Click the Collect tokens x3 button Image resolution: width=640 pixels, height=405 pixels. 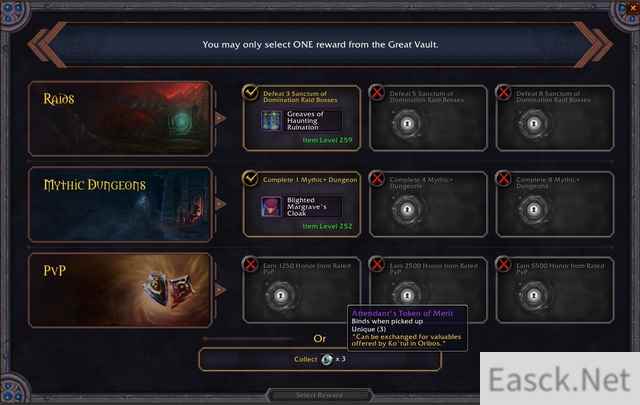pos(320,360)
